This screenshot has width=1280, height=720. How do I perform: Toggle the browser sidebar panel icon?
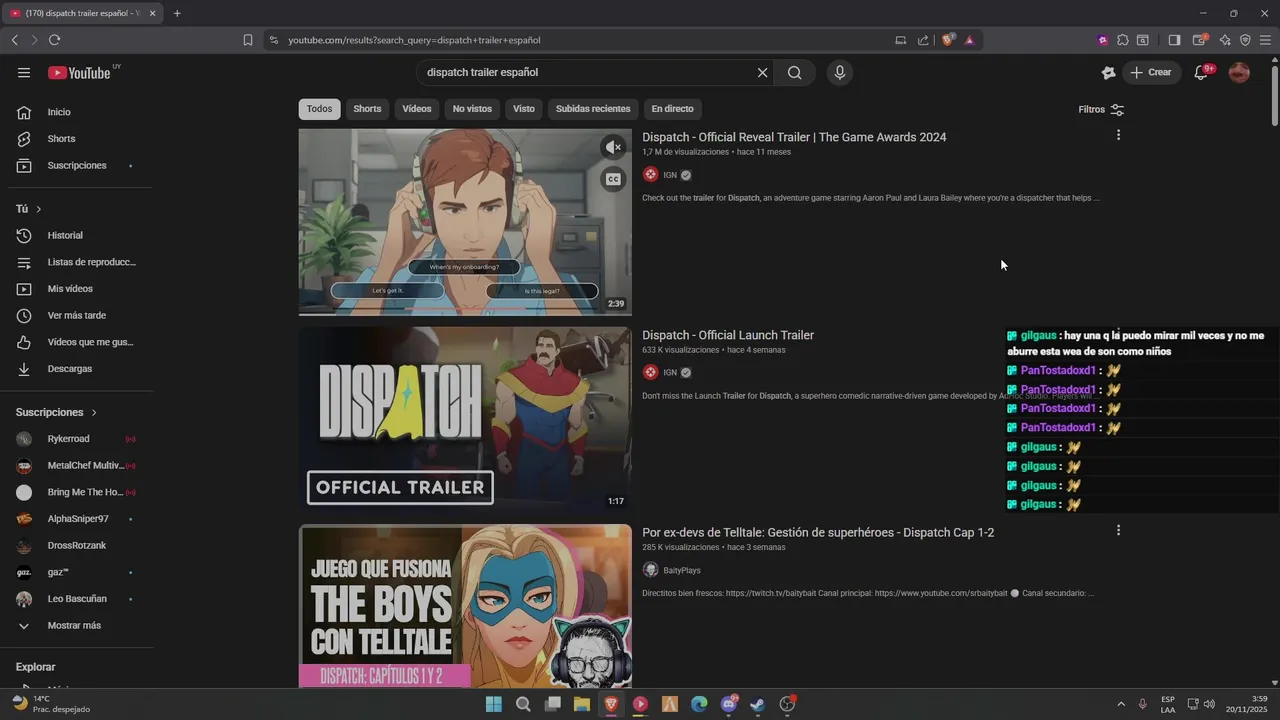pyautogui.click(x=1174, y=40)
